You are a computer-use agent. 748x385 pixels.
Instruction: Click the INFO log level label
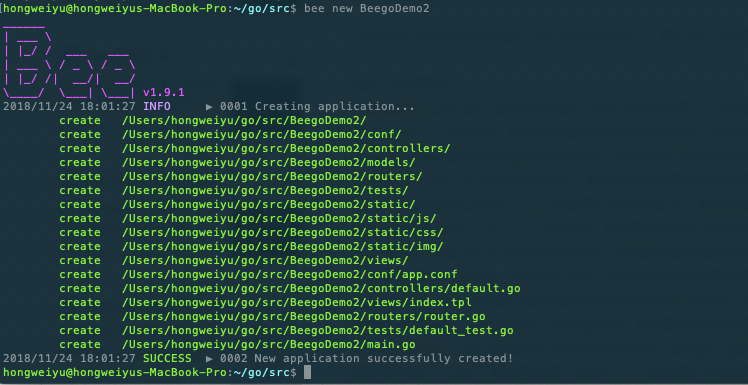pos(156,106)
